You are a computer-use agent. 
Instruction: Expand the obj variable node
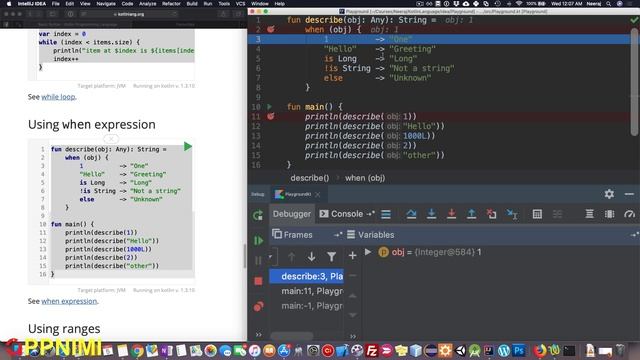tap(368, 252)
